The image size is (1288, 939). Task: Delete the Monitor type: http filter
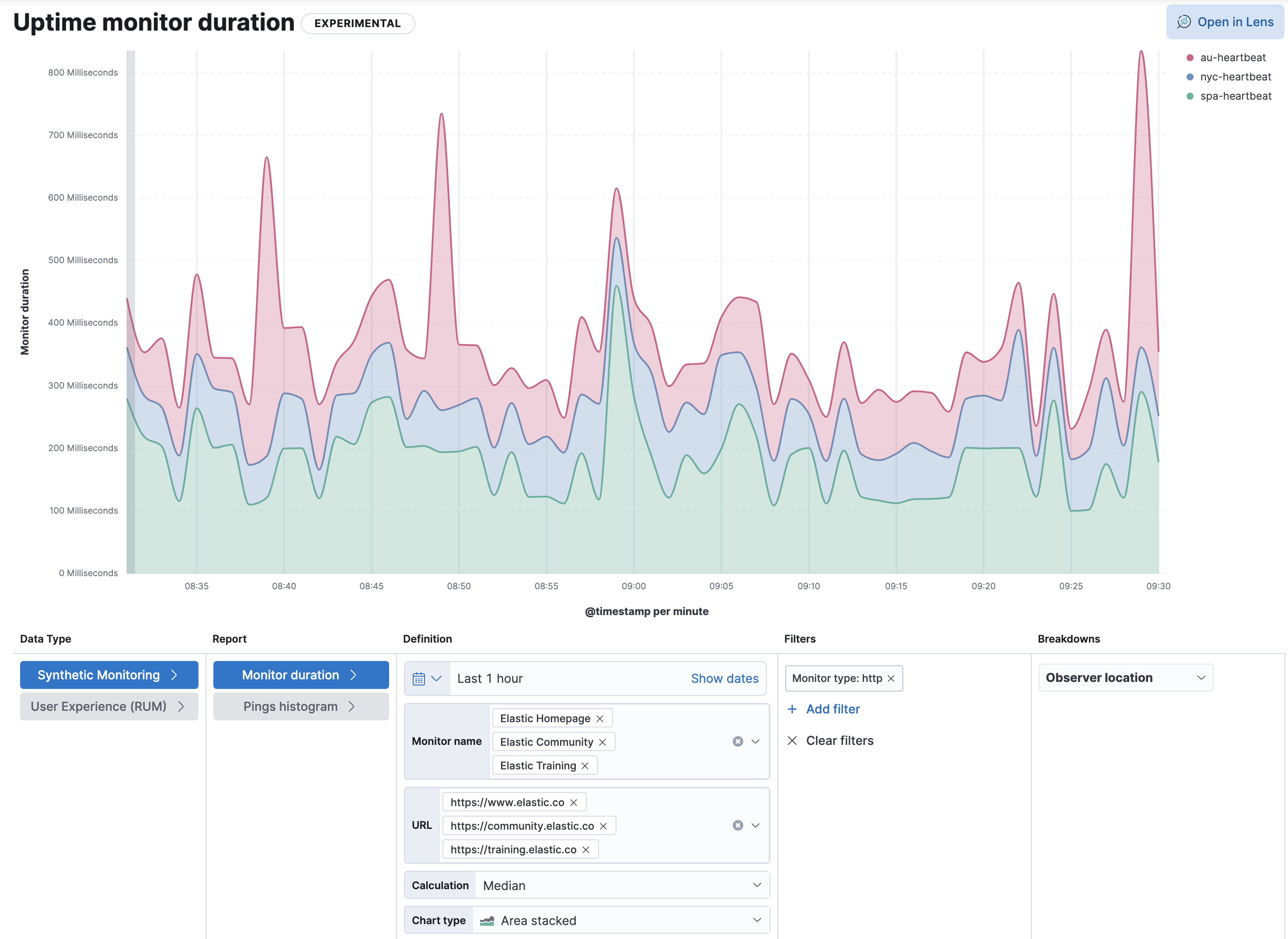click(891, 678)
